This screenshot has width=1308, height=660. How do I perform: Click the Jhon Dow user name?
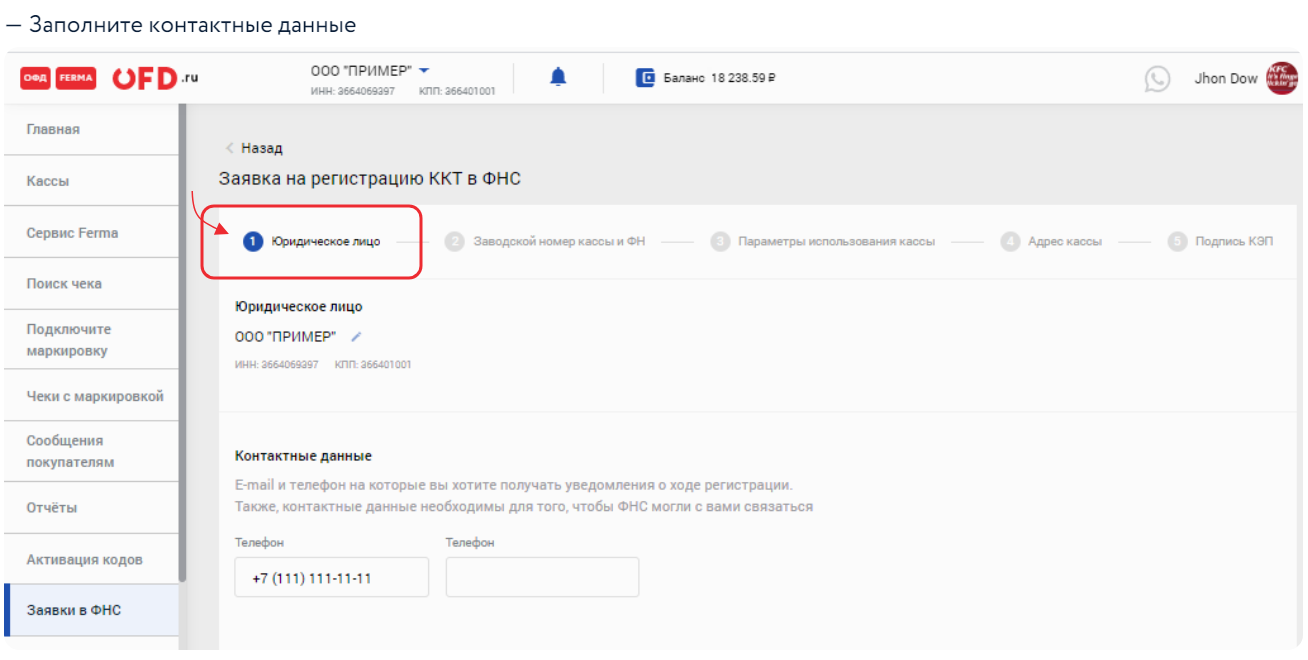tap(1226, 79)
